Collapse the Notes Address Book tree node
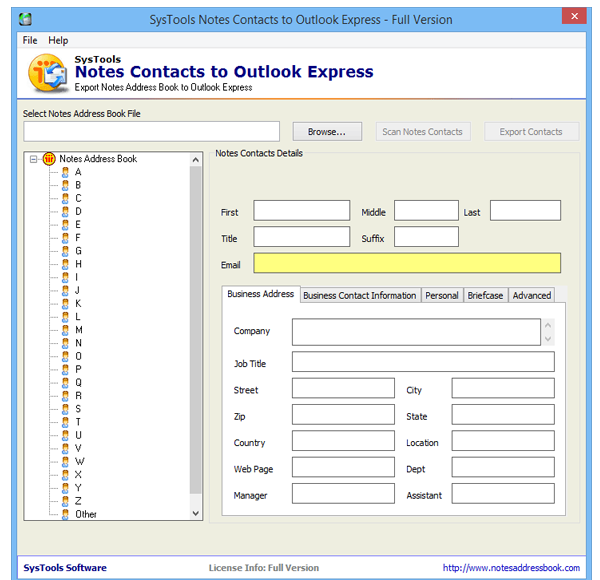The image size is (600, 580). click(34, 159)
